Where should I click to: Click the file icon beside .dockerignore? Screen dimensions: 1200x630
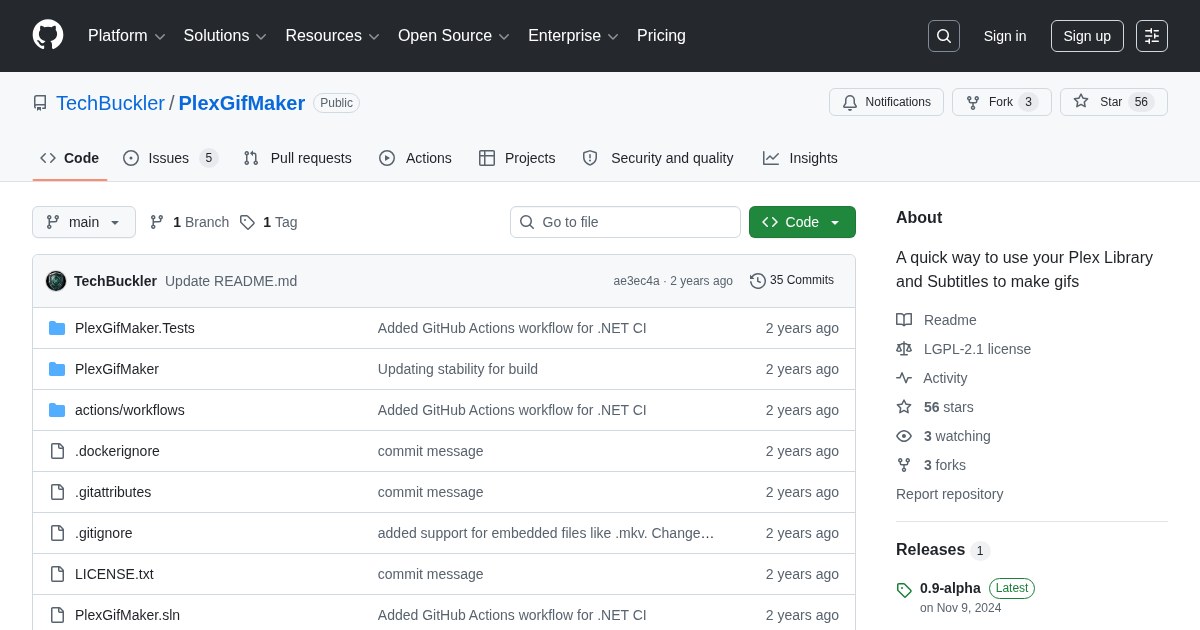coord(57,451)
